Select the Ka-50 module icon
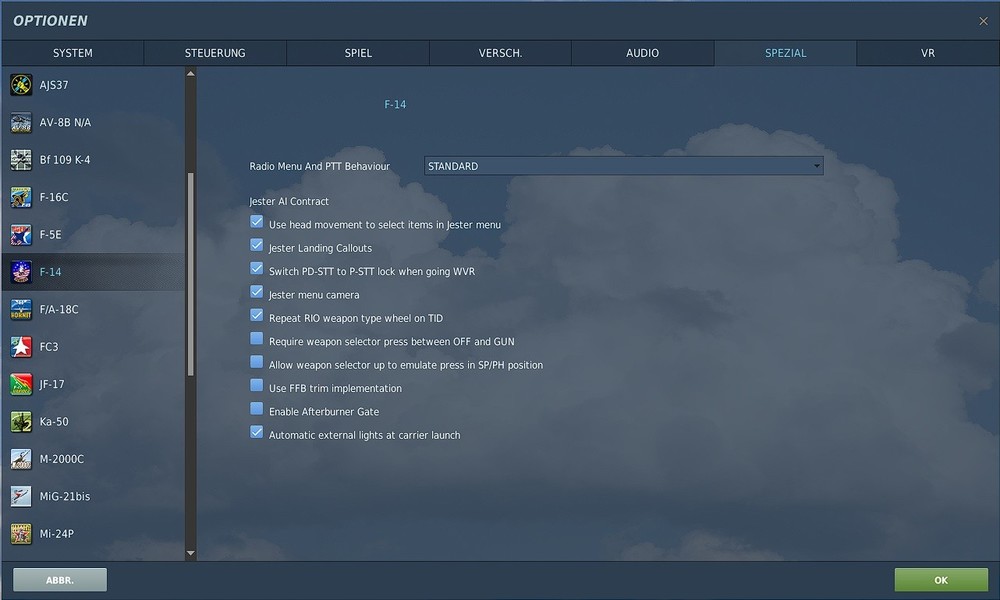 21,421
